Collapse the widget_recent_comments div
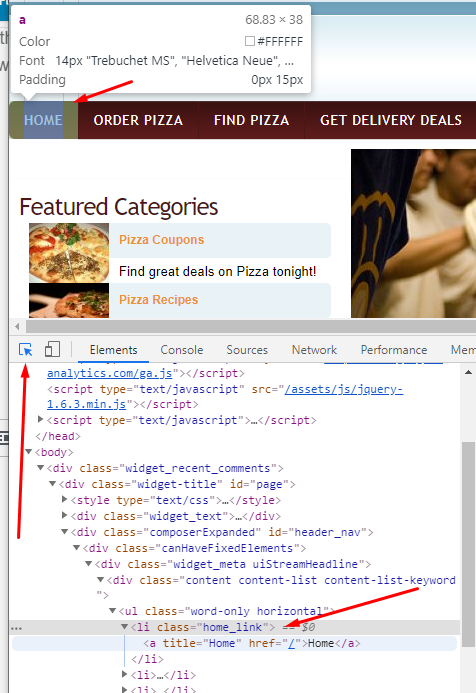Image resolution: width=476 pixels, height=693 pixels. 40,468
